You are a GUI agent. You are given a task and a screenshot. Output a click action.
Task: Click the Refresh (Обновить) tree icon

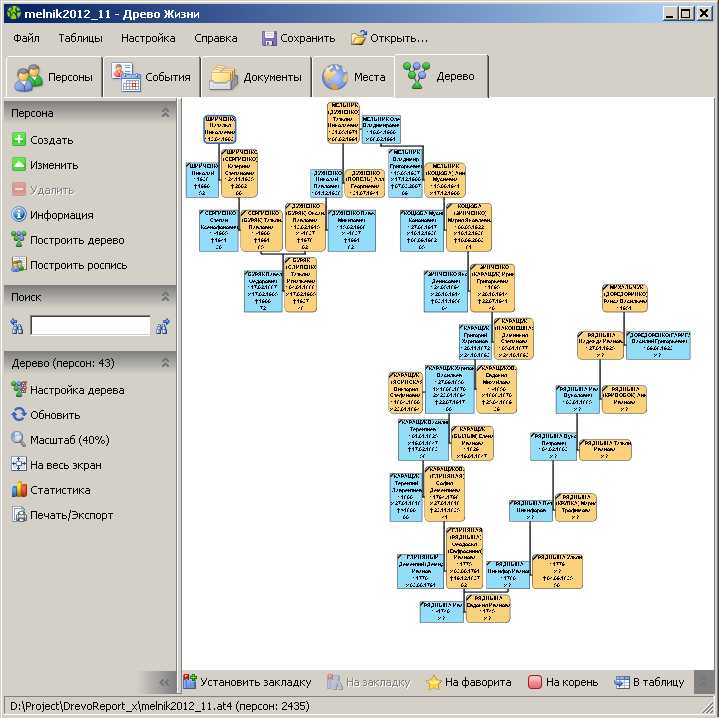point(18,415)
